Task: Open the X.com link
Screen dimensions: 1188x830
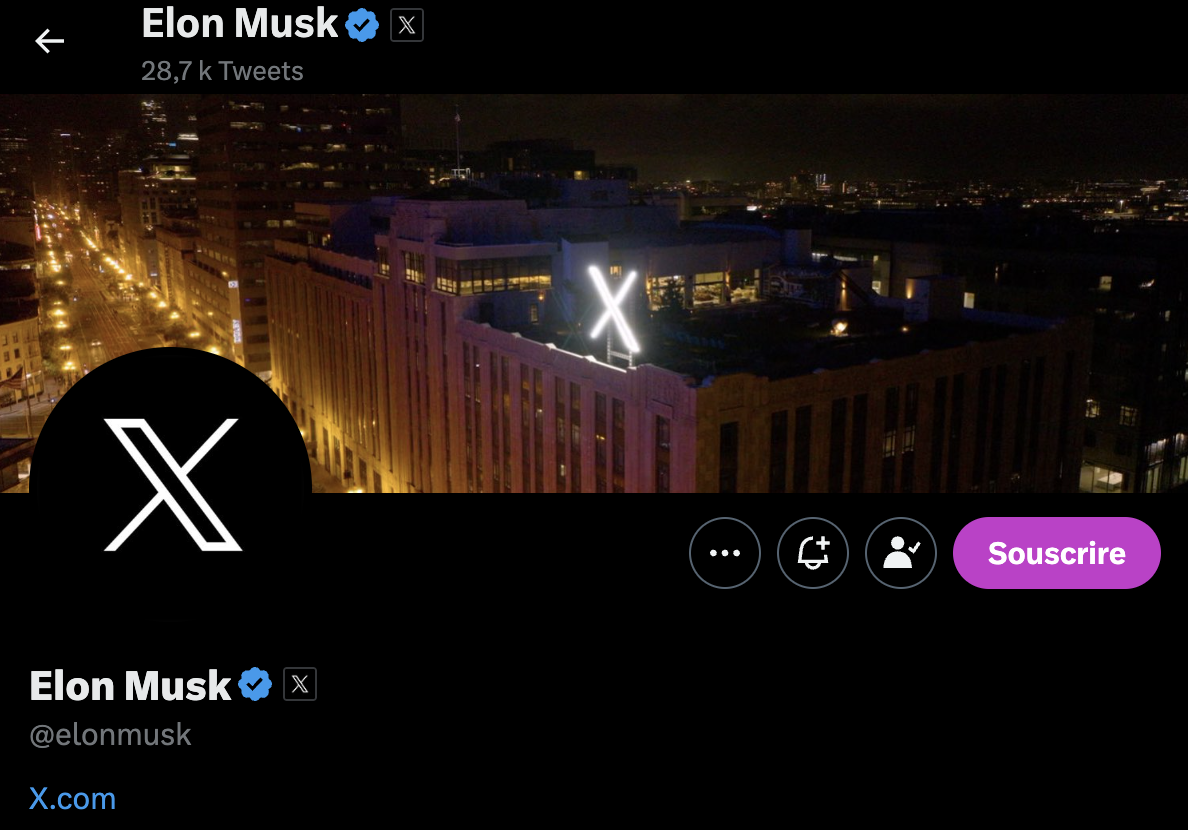Action: coord(73,799)
